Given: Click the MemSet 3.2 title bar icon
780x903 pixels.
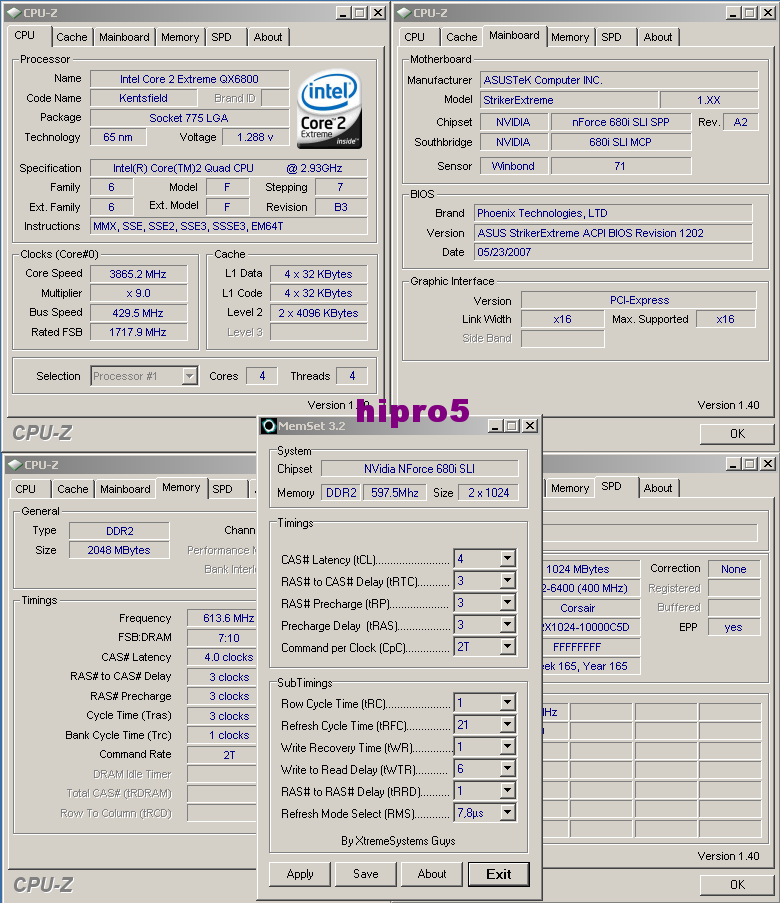Looking at the screenshot, I should pyautogui.click(x=268, y=426).
